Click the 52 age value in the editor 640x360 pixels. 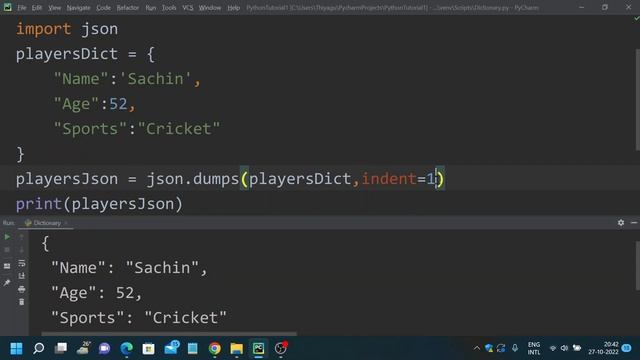pos(118,104)
